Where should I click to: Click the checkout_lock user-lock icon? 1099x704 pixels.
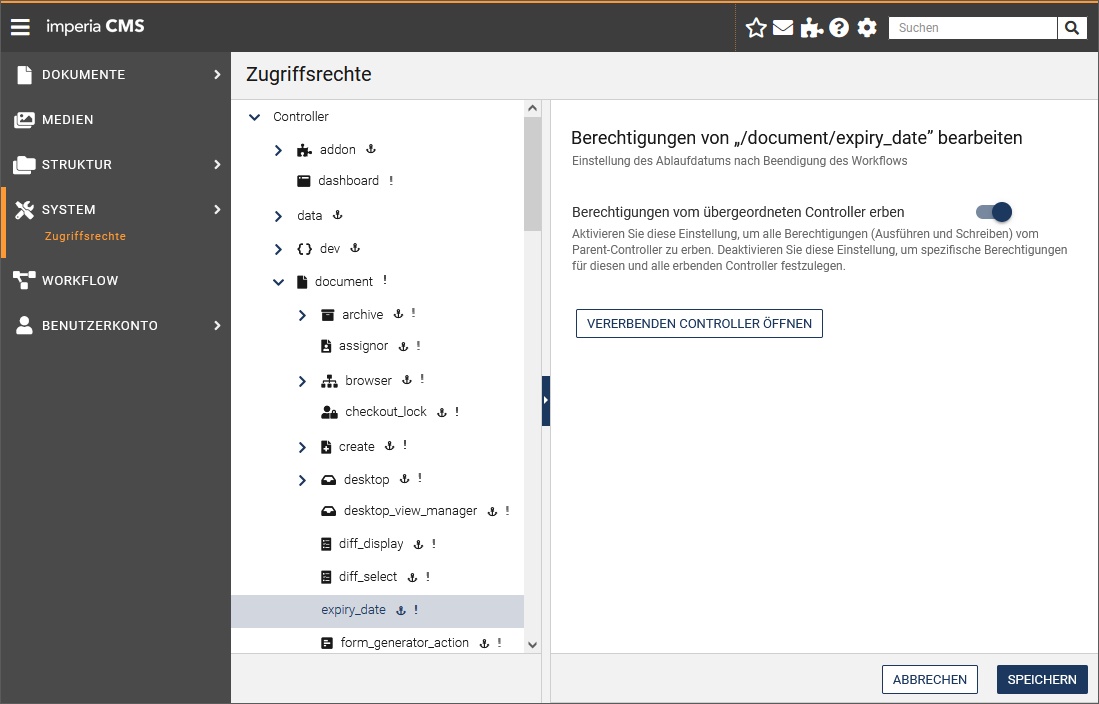tap(329, 412)
